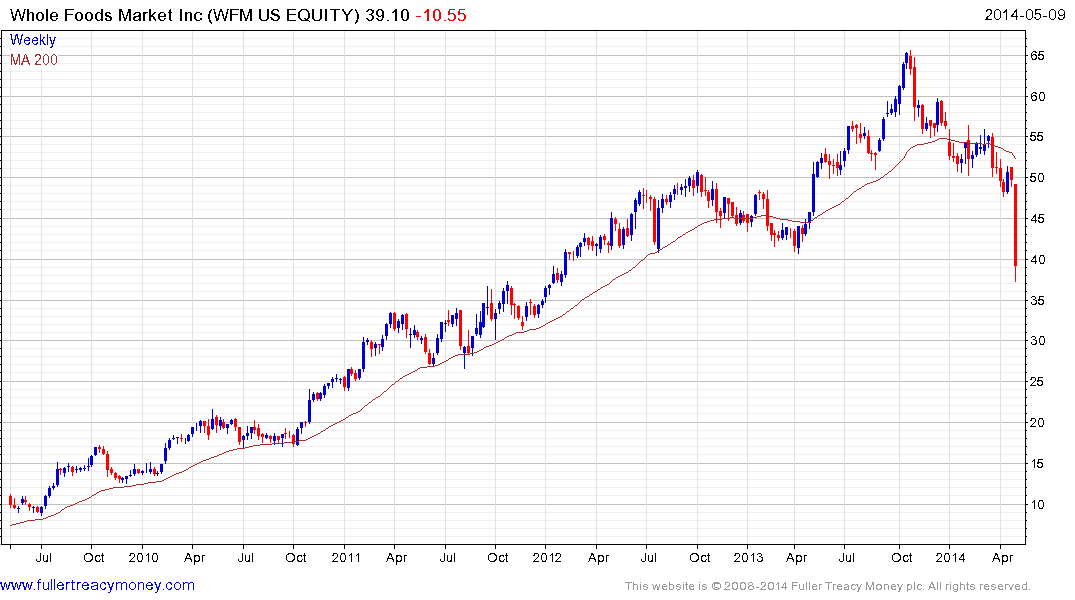Click the 2010 year label on time axis
Image resolution: width=1075 pixels, height=600 pixels.
[x=143, y=557]
